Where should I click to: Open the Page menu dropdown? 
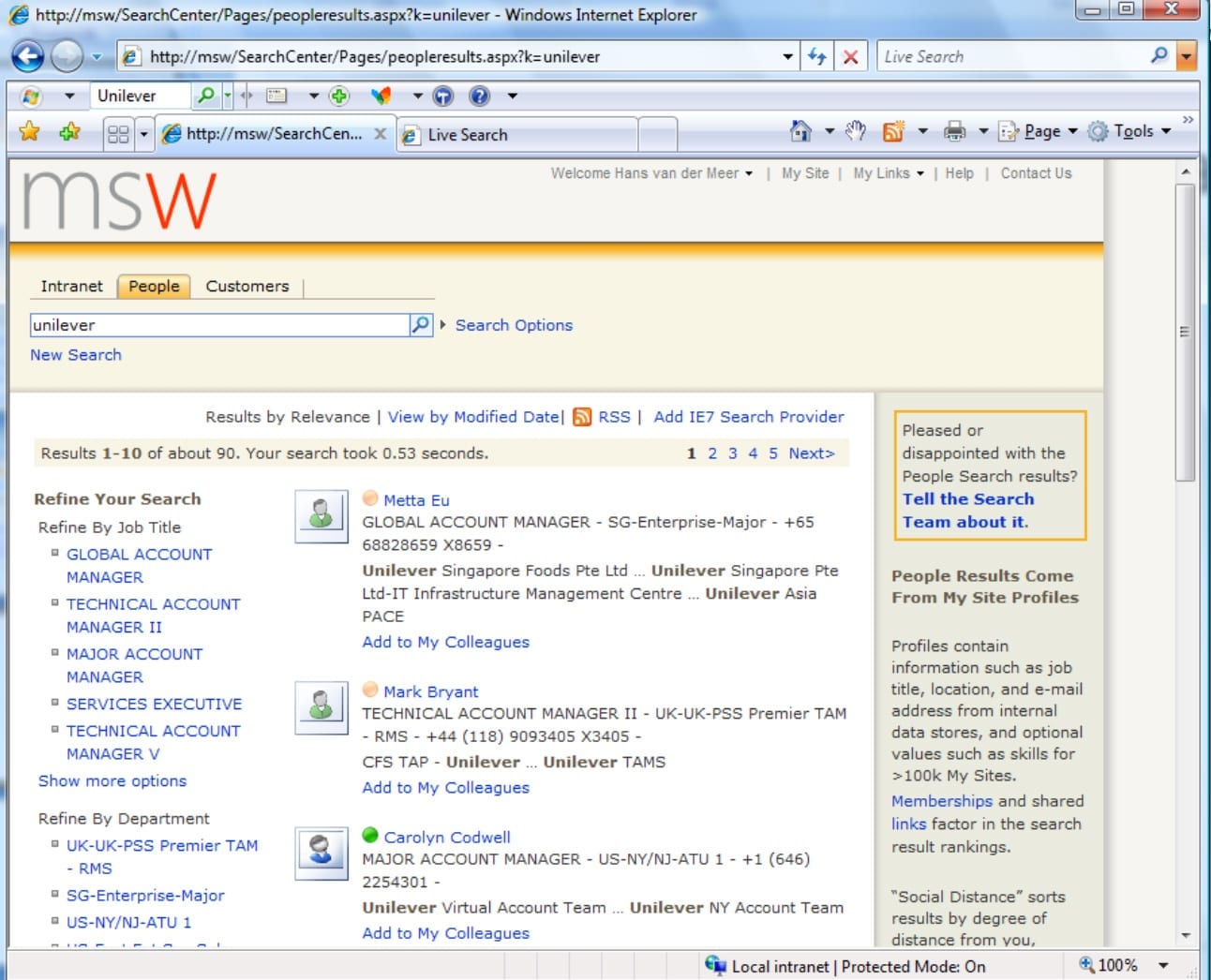pos(1039,131)
